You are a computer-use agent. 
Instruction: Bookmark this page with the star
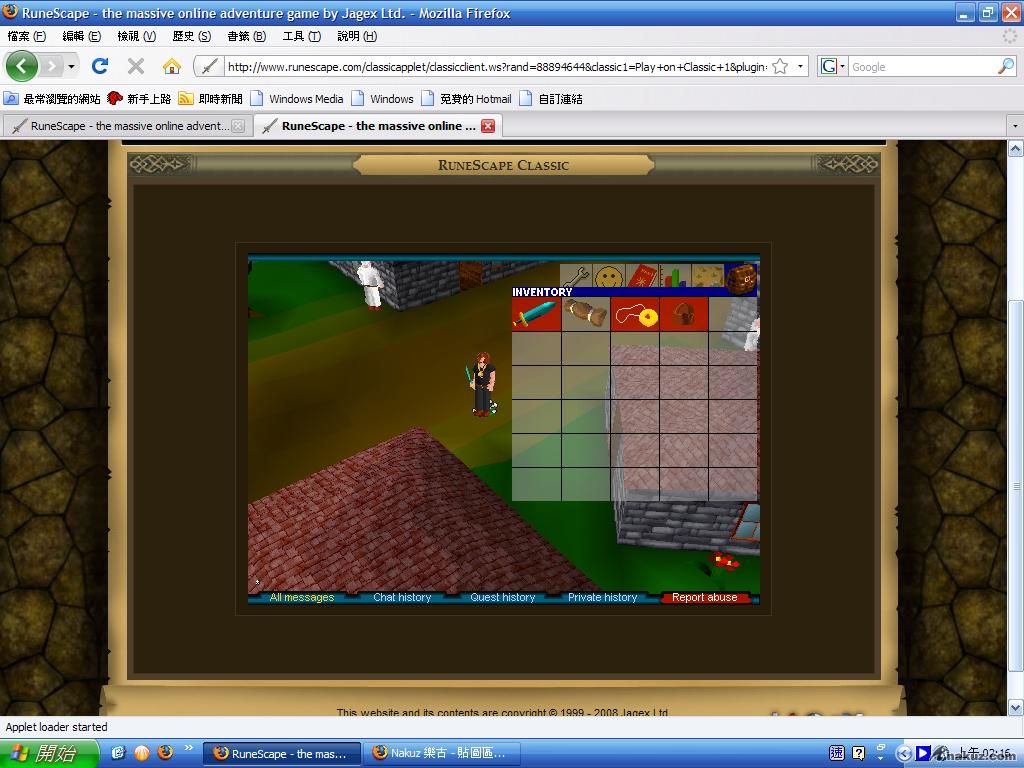pyautogui.click(x=780, y=66)
